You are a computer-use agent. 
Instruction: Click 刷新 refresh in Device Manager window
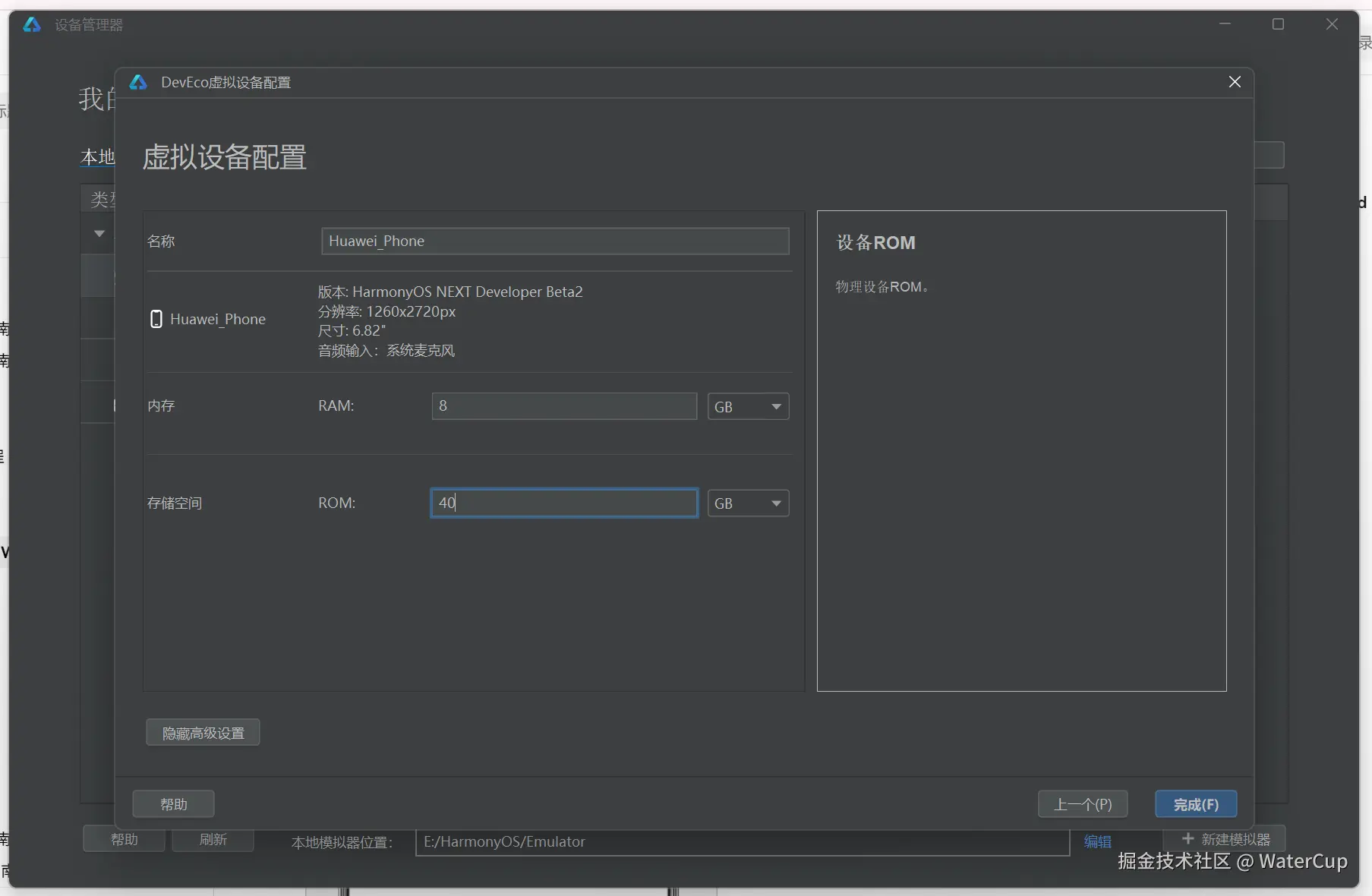213,840
